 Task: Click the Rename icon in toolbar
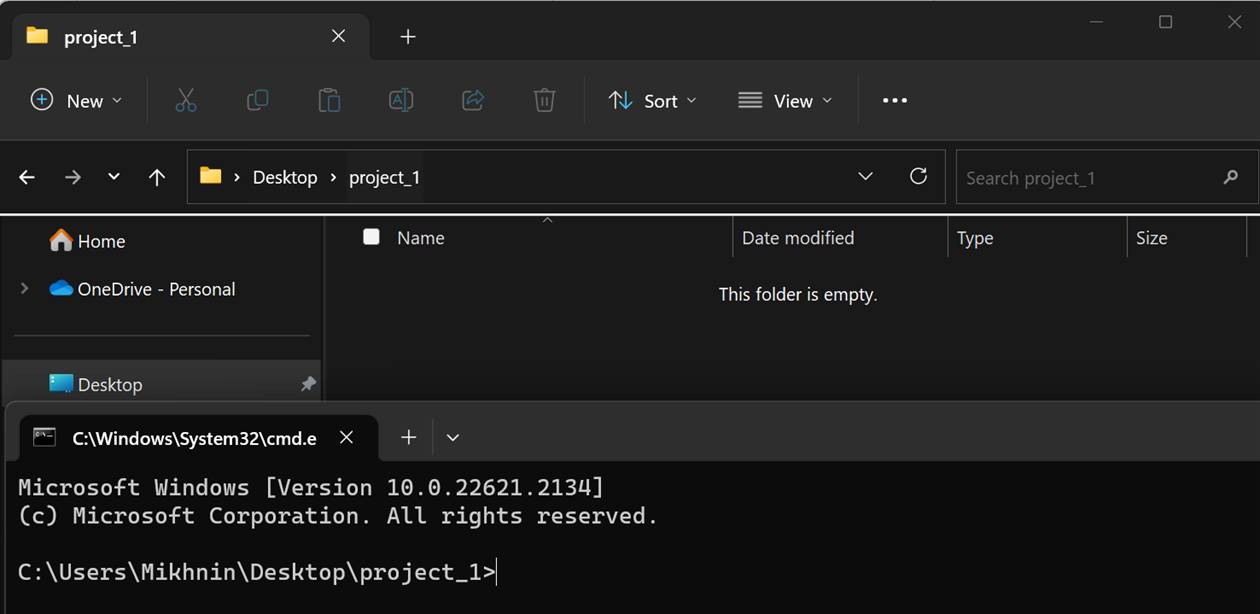pyautogui.click(x=401, y=100)
